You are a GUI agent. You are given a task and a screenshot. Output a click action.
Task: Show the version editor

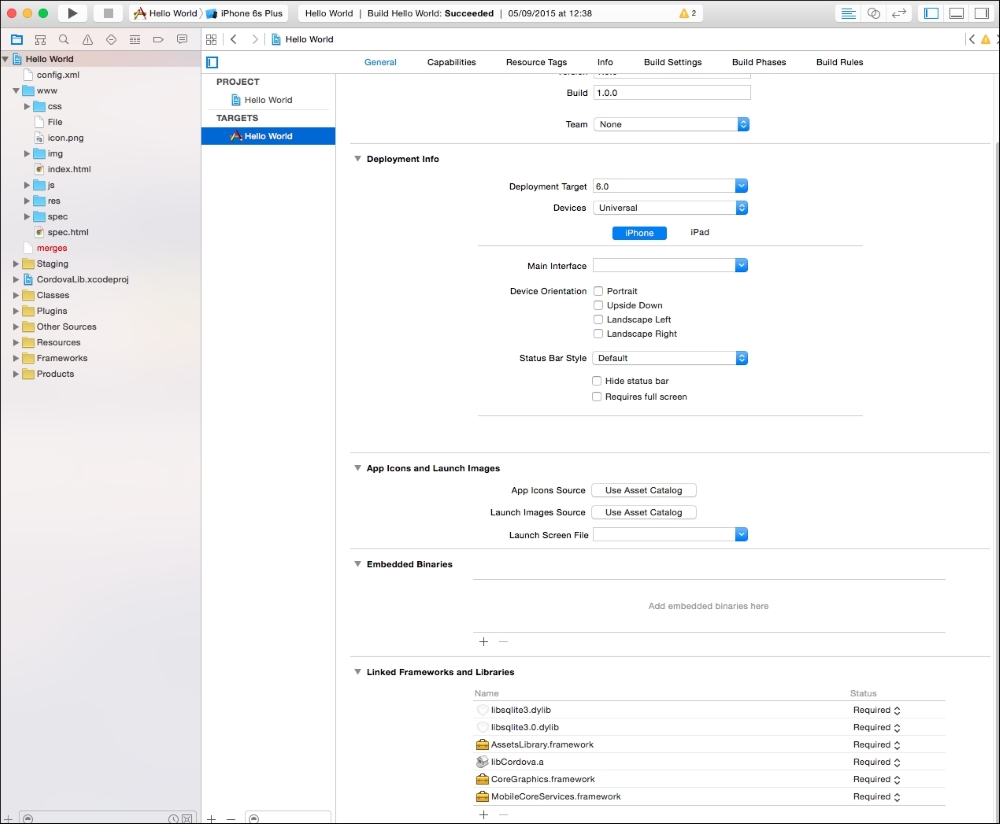point(899,13)
